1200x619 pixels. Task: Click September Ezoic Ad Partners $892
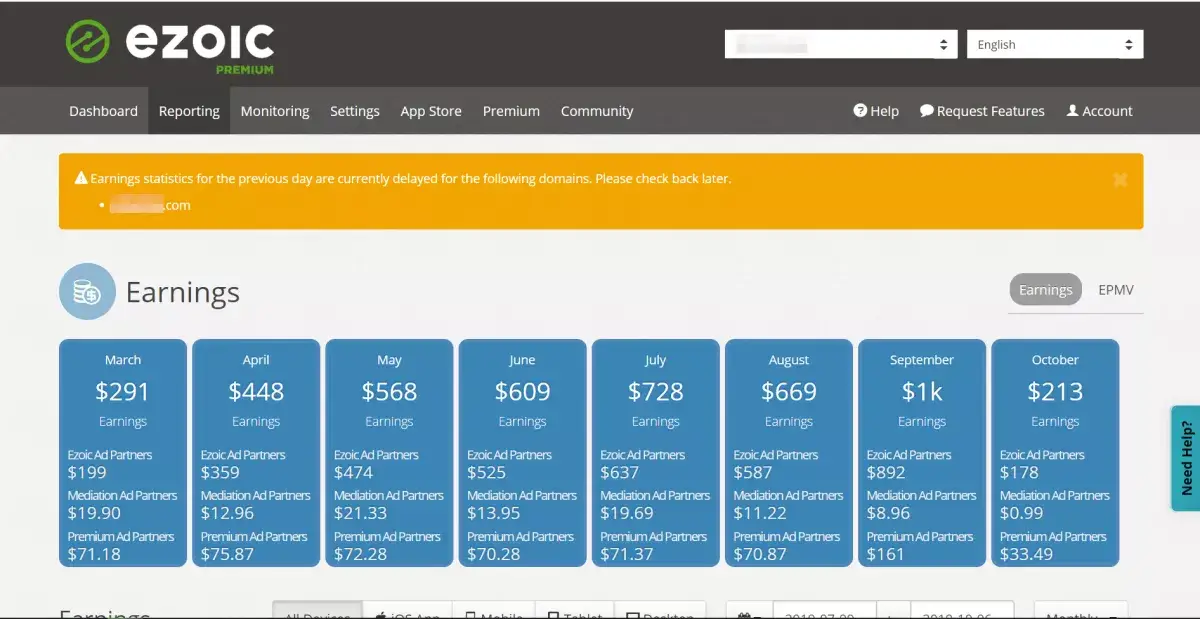click(886, 472)
